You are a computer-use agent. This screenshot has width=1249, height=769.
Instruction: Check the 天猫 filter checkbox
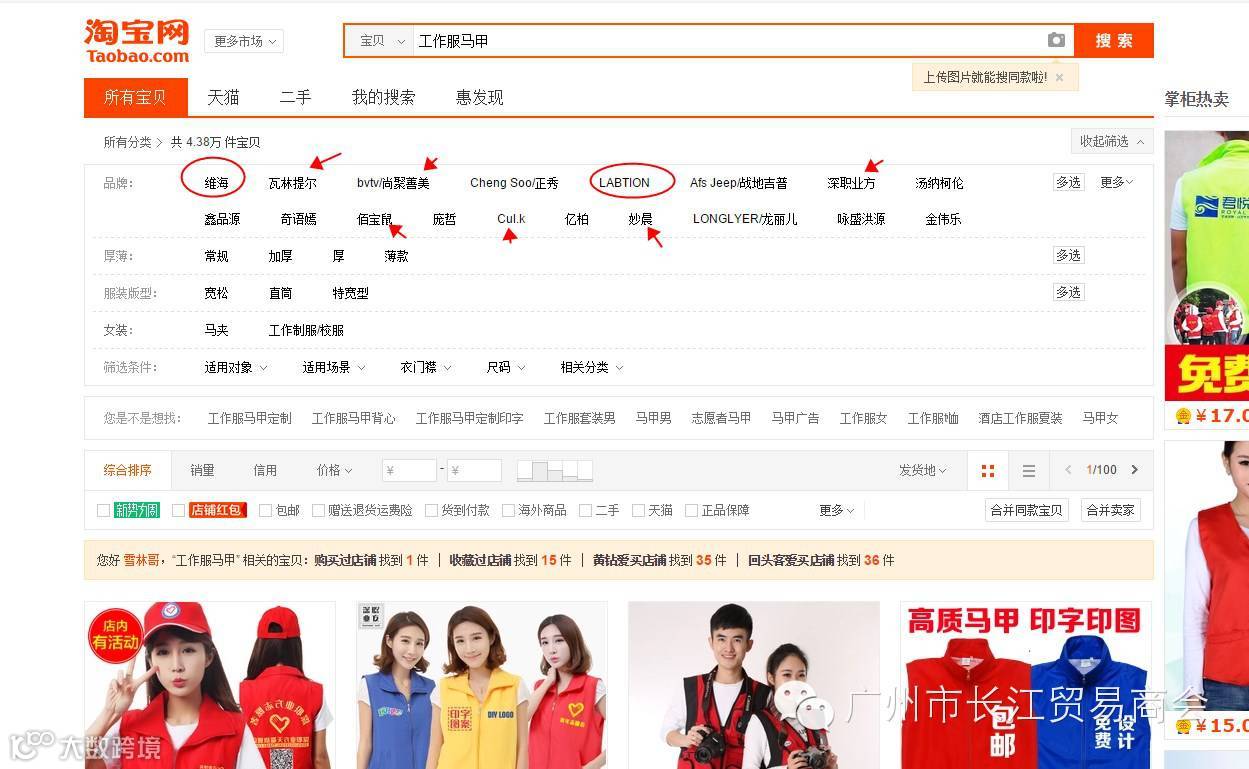pos(638,510)
